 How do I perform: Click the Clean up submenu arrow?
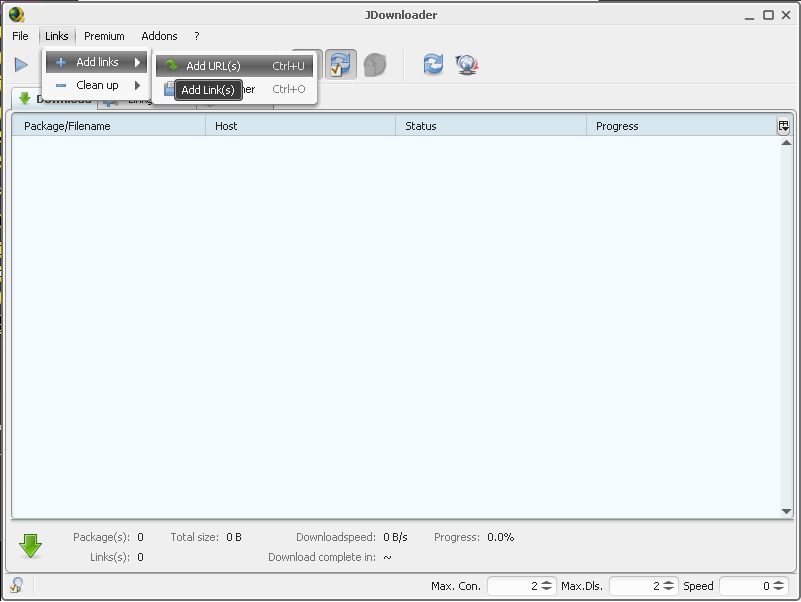137,85
